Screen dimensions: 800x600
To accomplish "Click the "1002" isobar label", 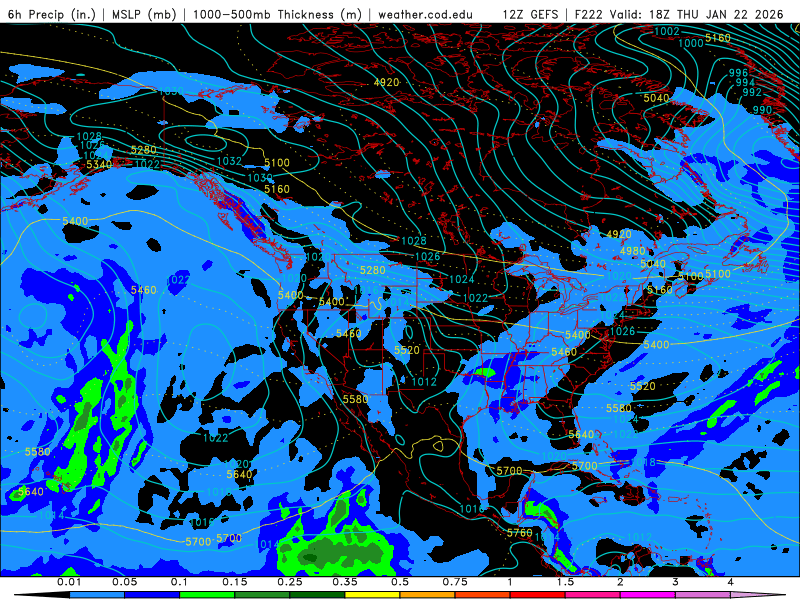I will click(x=667, y=32).
